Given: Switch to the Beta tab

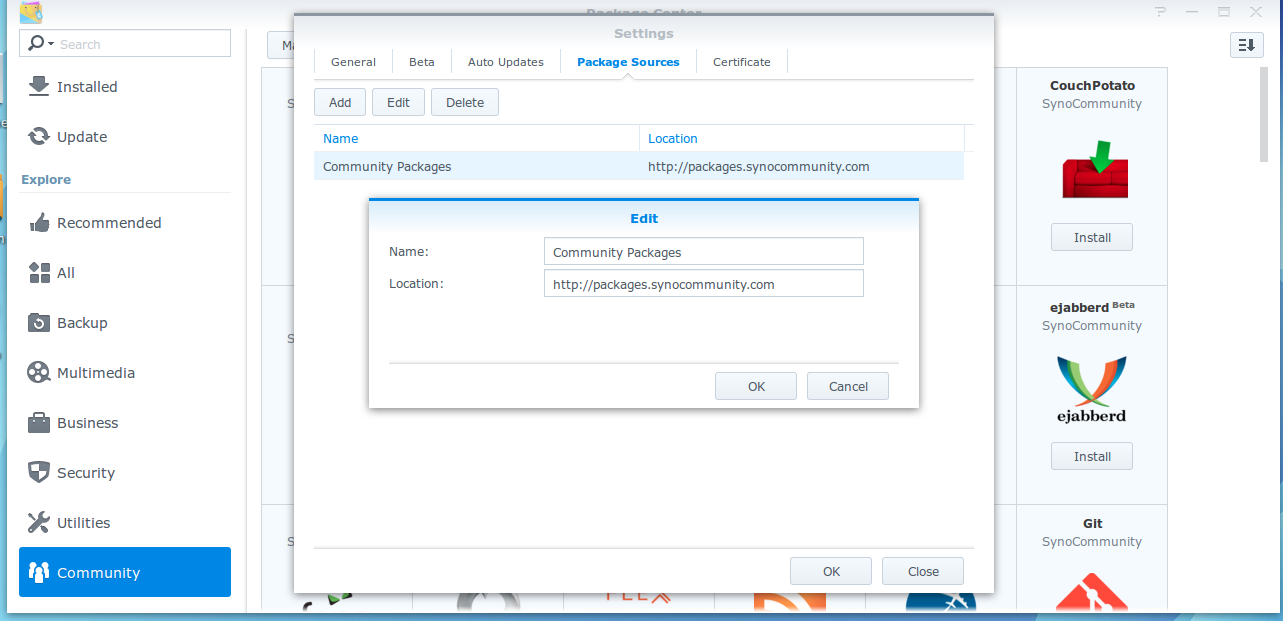Looking at the screenshot, I should pyautogui.click(x=422, y=62).
